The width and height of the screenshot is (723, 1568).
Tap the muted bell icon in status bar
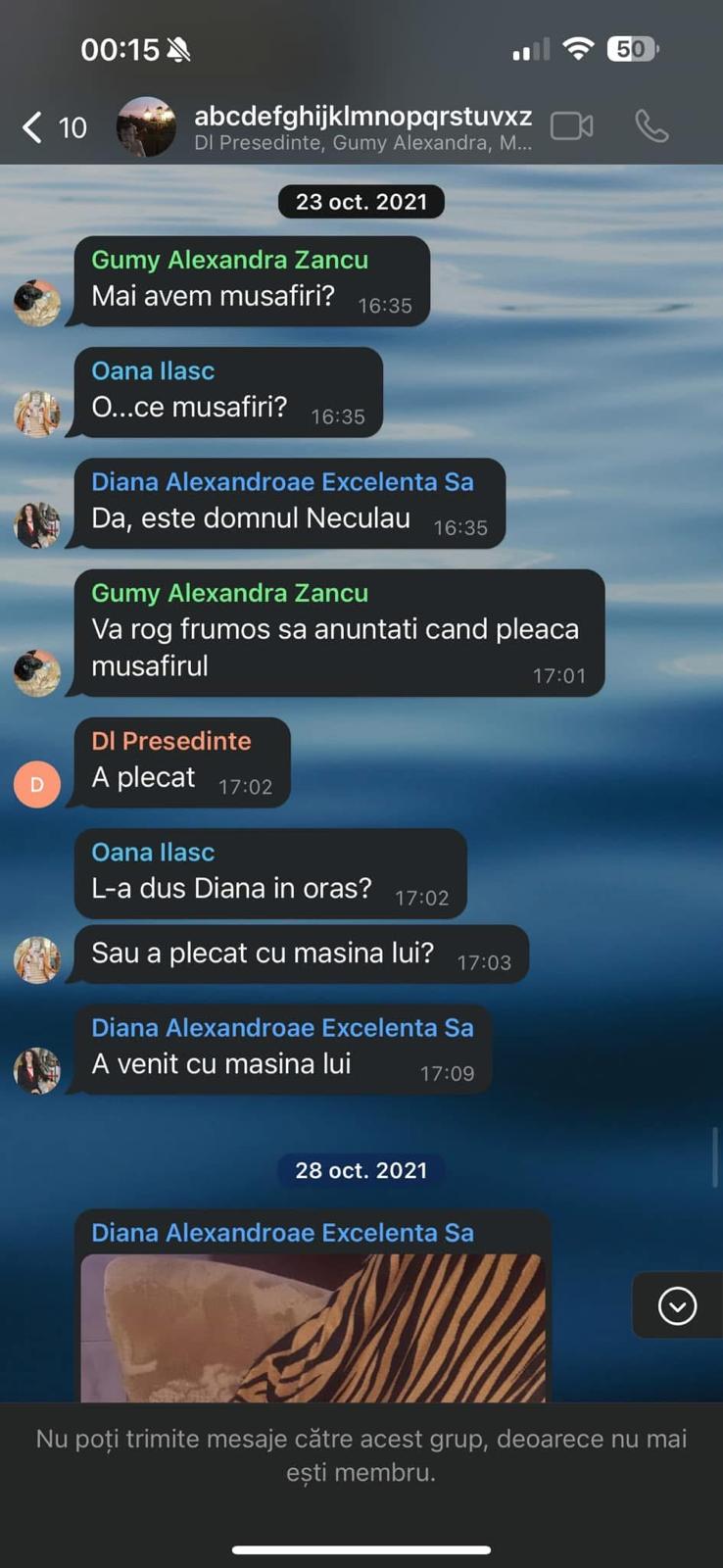point(178,49)
